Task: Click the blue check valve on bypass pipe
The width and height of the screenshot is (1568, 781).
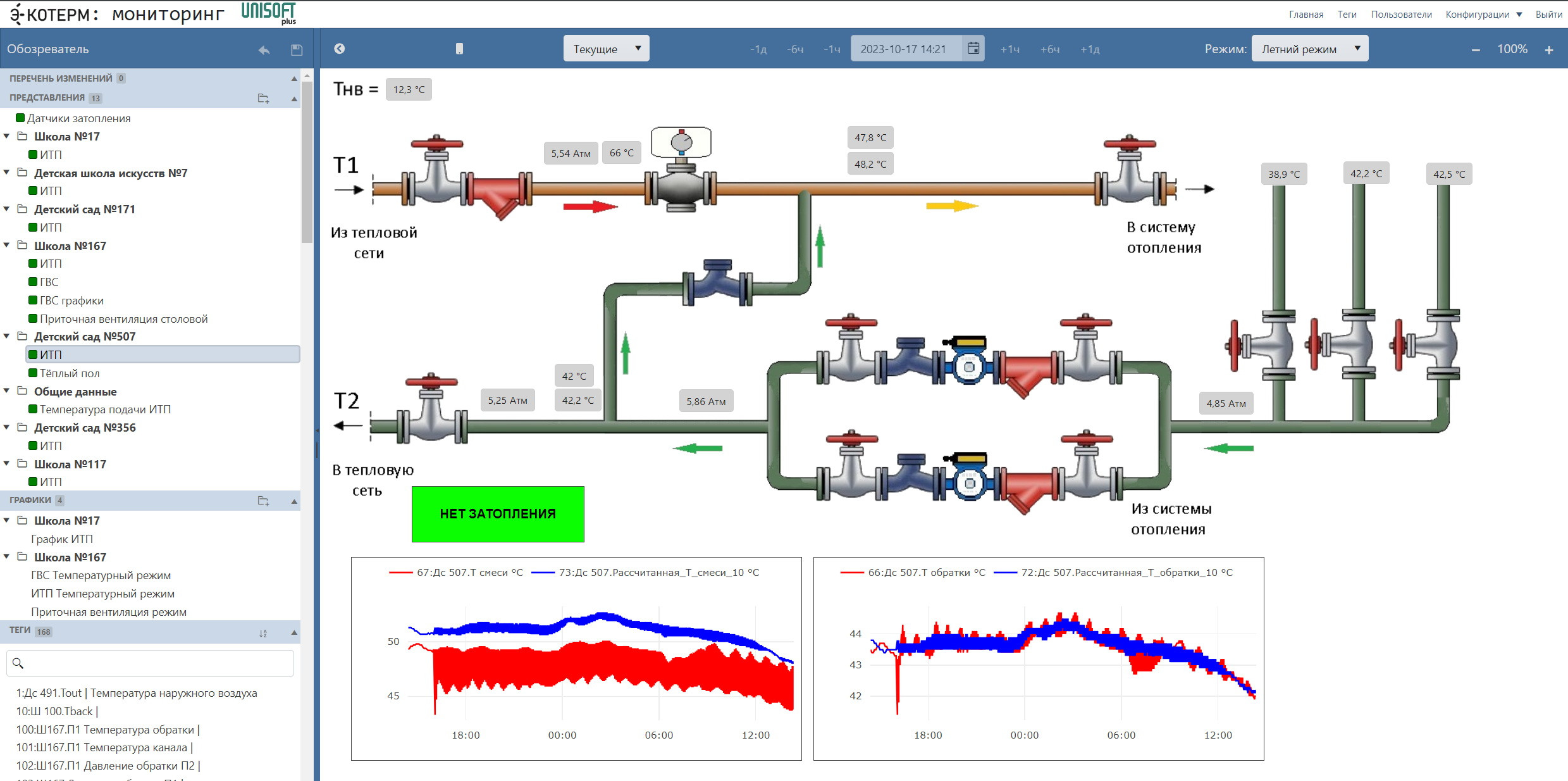Action: (x=717, y=284)
